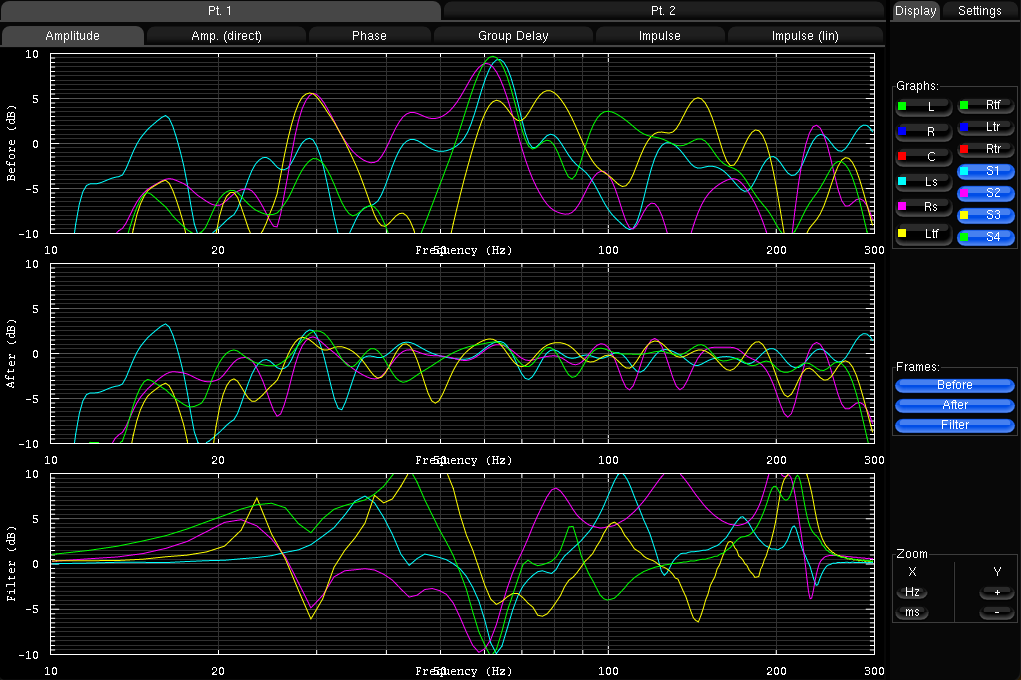Show the Rtf graph channel
The height and width of the screenshot is (680, 1021).
point(986,104)
